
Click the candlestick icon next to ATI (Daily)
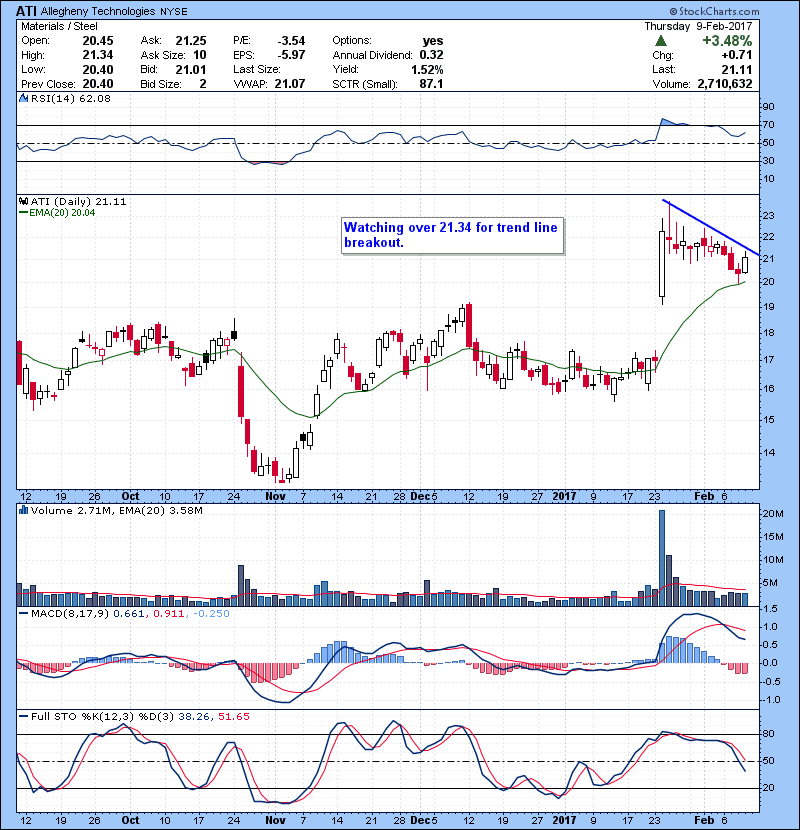(x=23, y=201)
